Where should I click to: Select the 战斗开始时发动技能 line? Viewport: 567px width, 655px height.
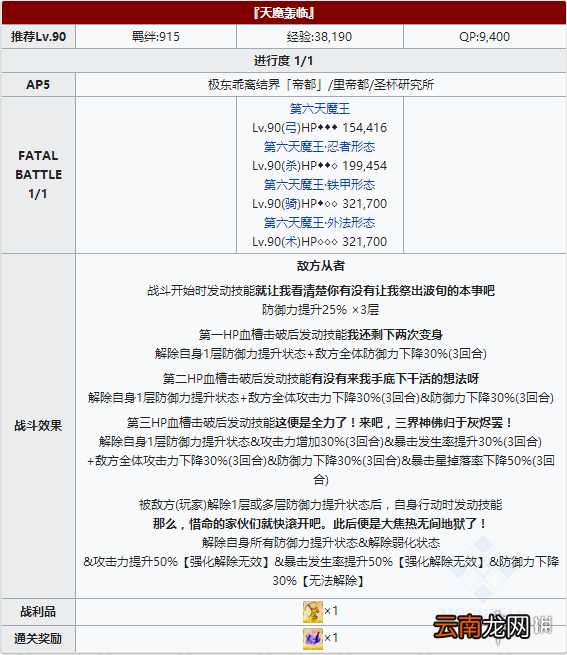click(321, 291)
